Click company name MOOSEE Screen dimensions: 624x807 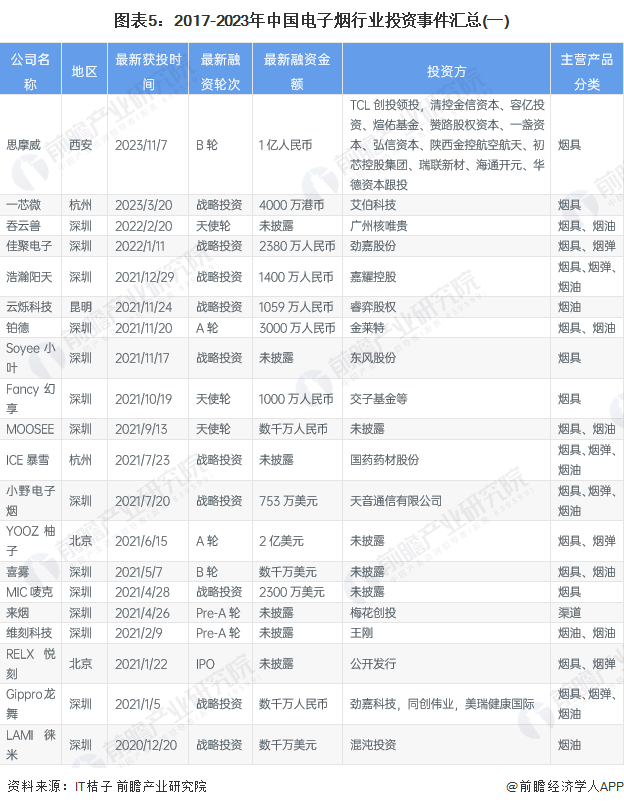pyautogui.click(x=30, y=429)
